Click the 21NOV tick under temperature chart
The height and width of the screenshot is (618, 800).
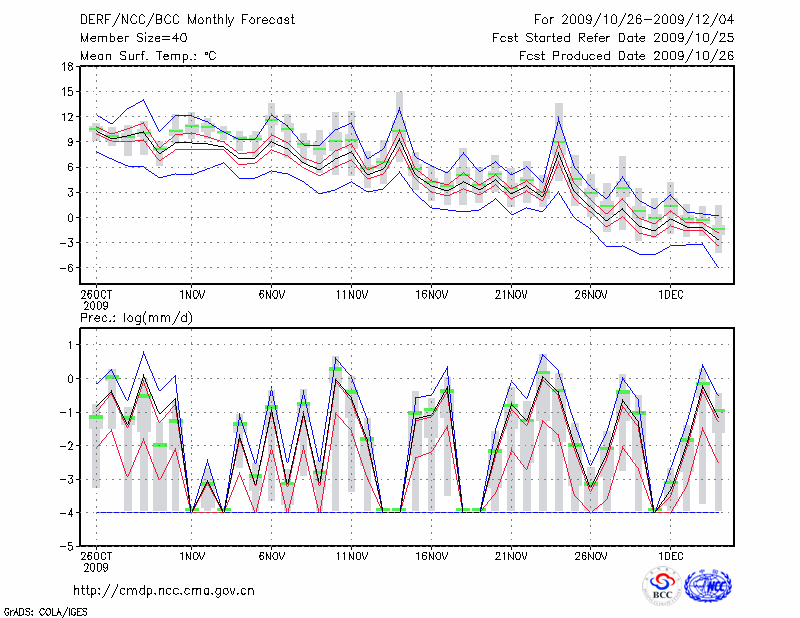511,295
